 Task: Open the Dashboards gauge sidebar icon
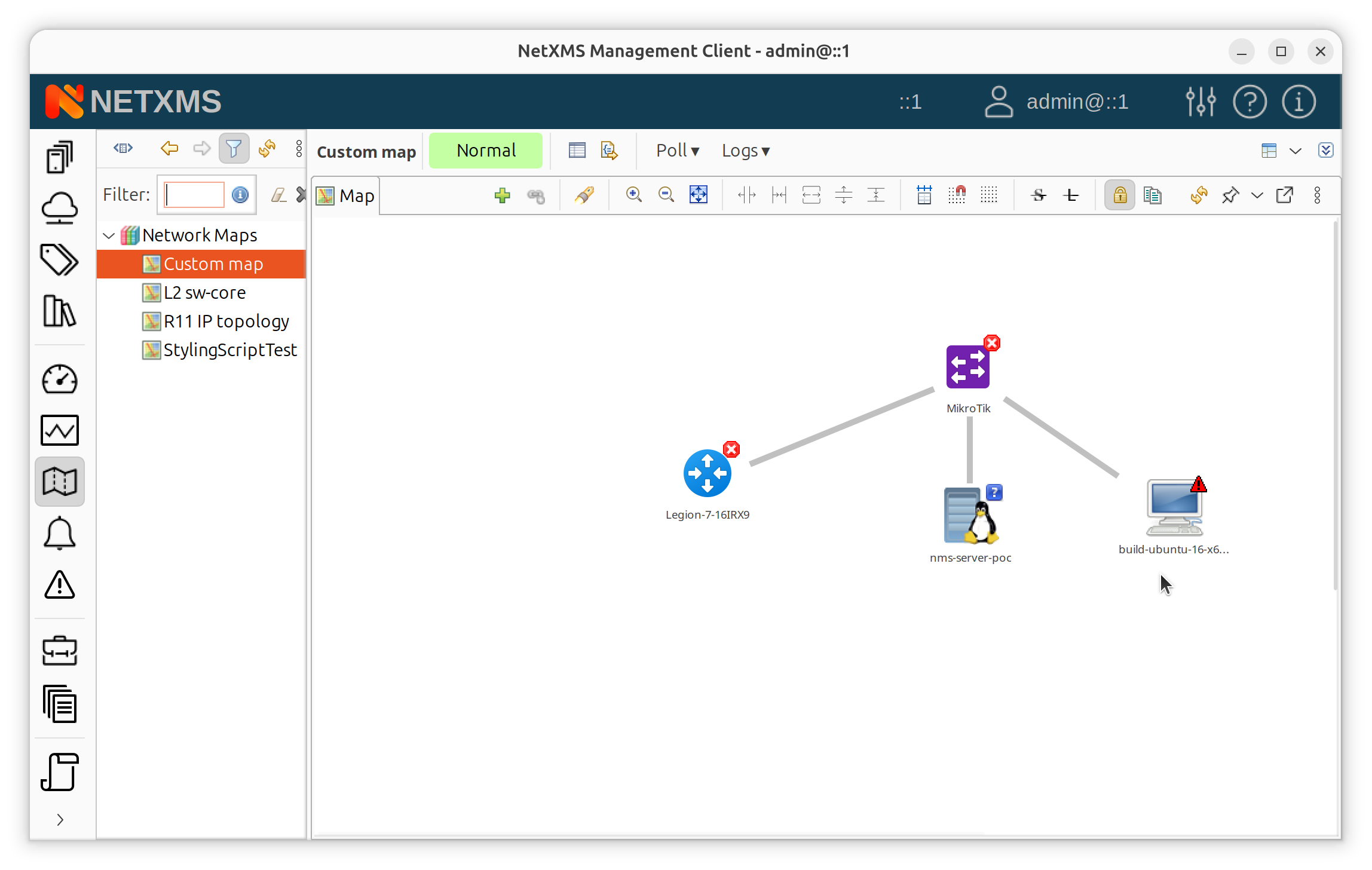coord(60,380)
